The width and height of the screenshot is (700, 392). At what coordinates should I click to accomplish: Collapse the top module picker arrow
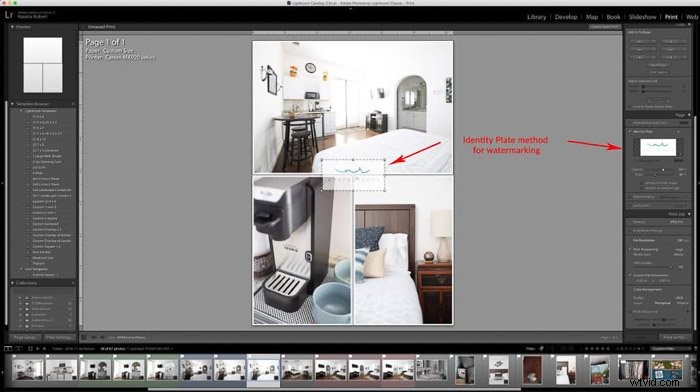tap(350, 8)
